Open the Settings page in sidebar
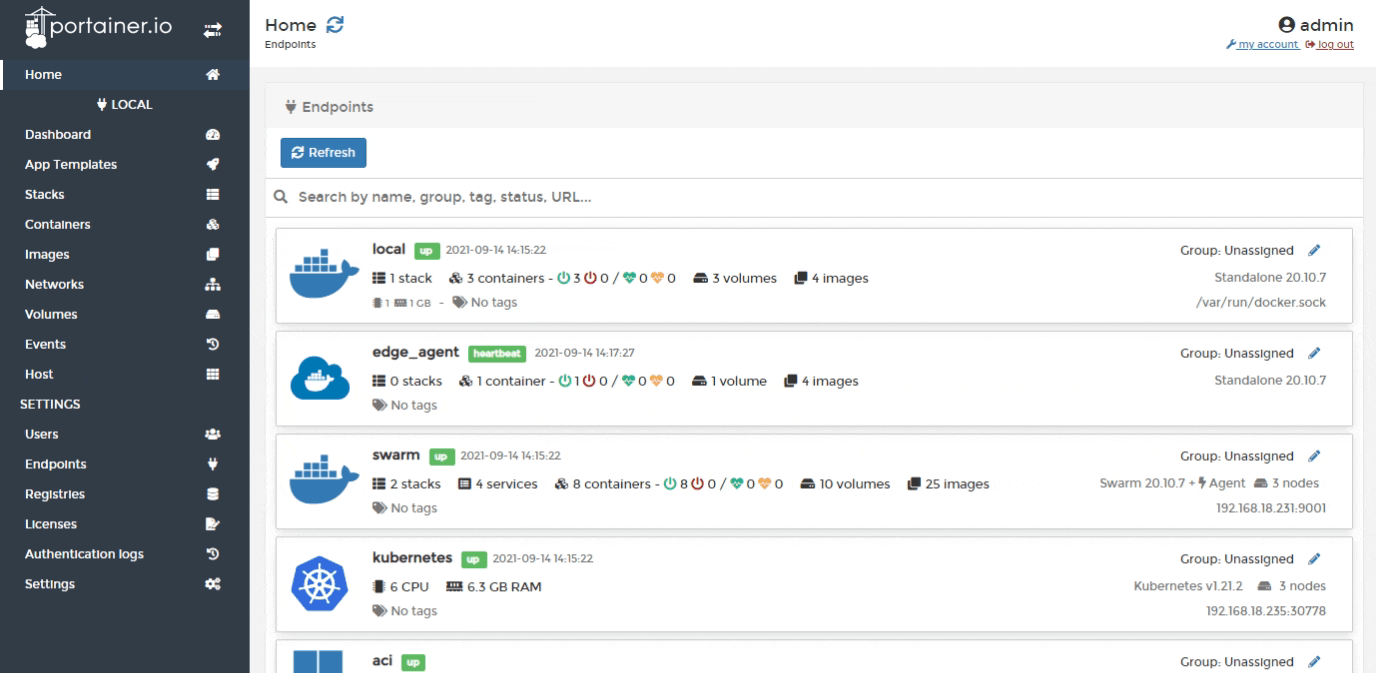The image size is (1376, 673). pos(50,584)
